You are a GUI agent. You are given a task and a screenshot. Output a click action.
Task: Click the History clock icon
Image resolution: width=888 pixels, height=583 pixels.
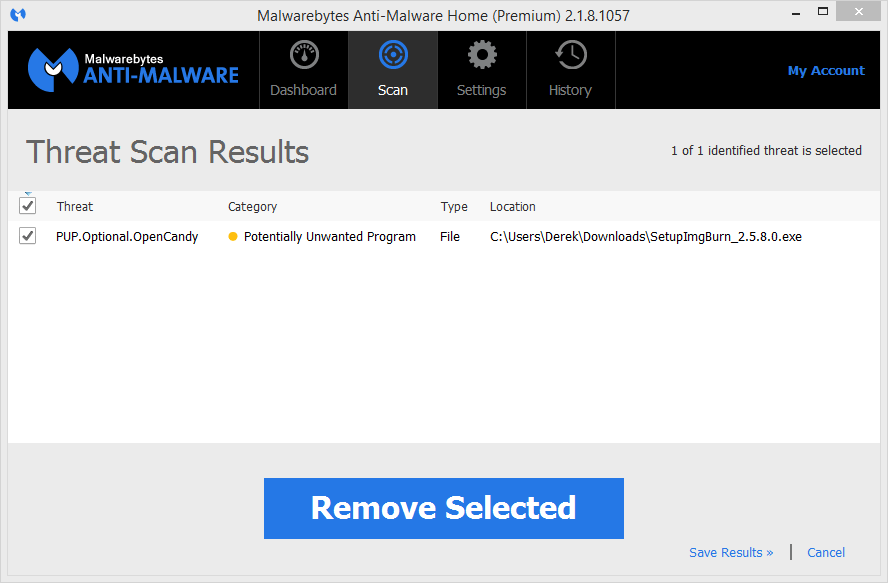coord(570,54)
